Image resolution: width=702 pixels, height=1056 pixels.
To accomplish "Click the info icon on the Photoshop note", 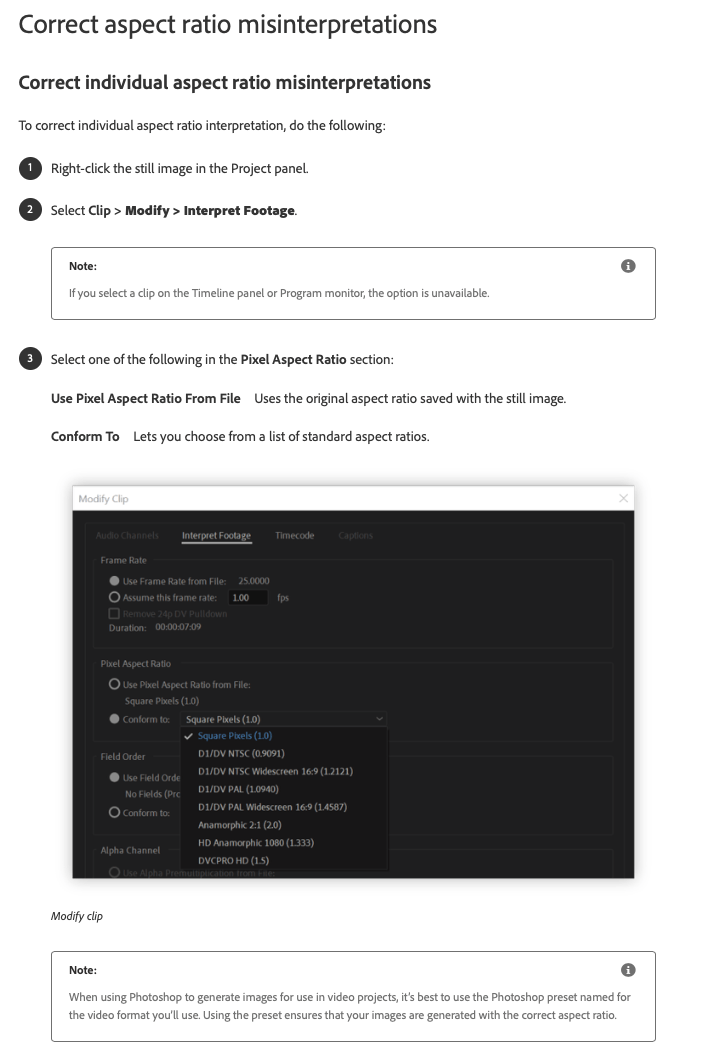I will click(628, 969).
